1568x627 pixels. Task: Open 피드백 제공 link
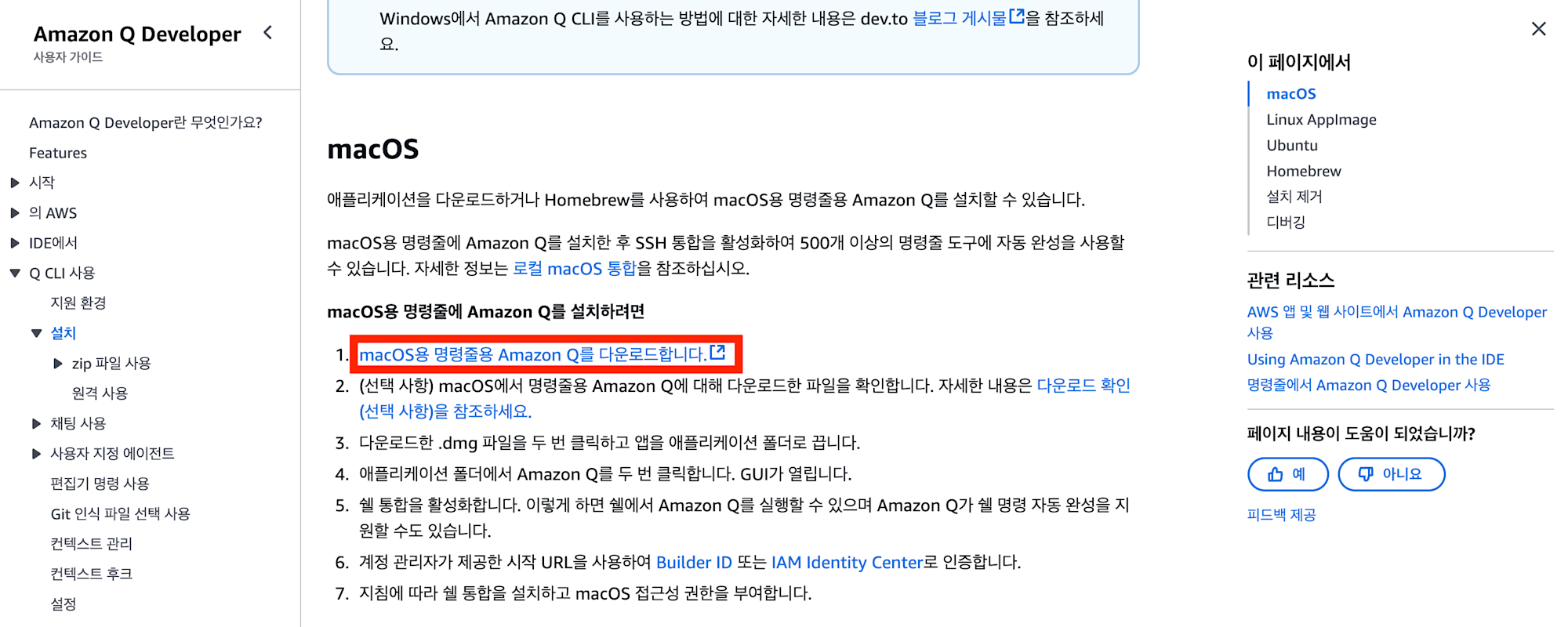[1281, 515]
